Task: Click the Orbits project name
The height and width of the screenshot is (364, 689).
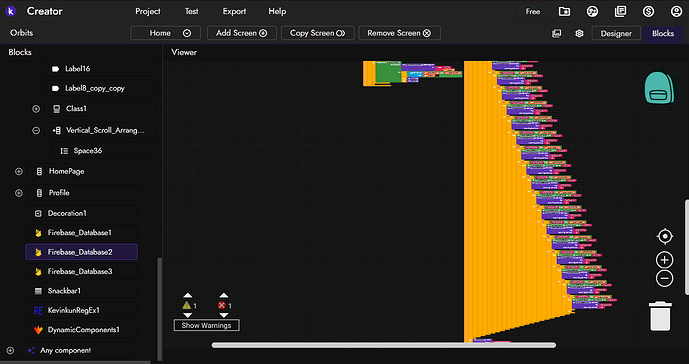Action: point(22,33)
